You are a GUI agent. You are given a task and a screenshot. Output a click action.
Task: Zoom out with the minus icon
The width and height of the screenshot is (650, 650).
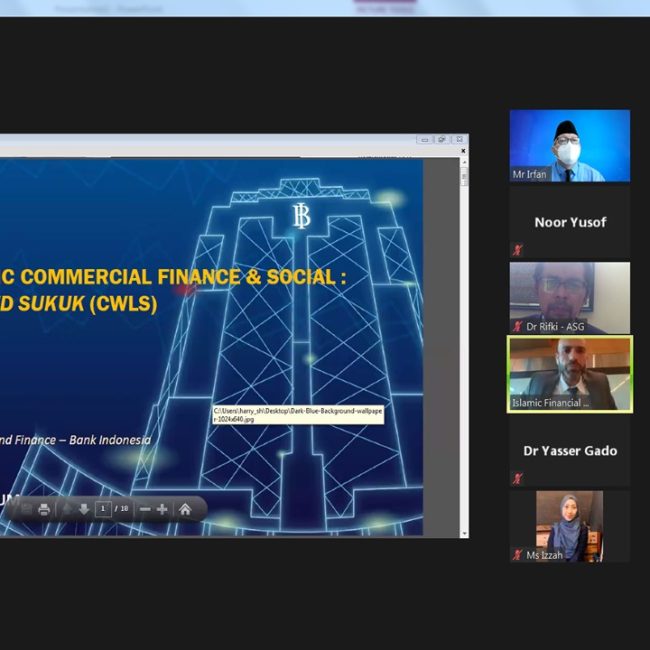point(145,509)
